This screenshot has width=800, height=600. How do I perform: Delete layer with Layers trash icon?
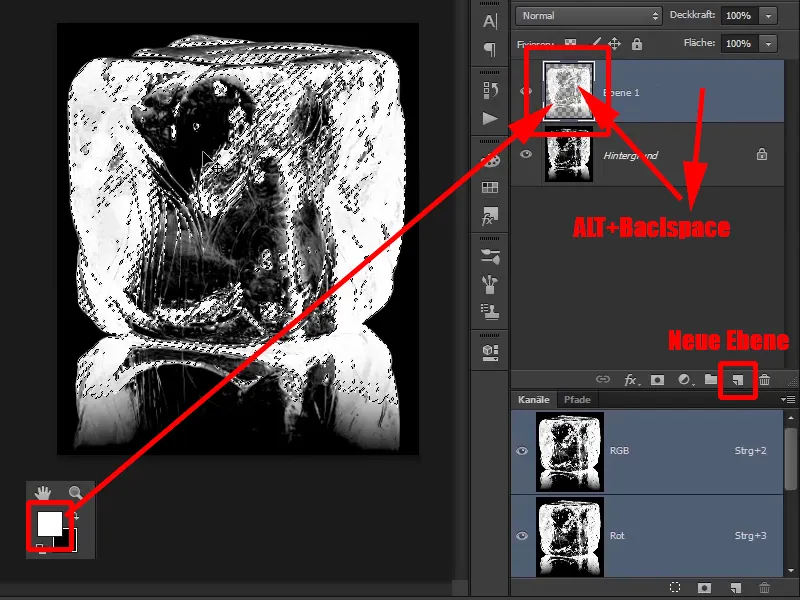coord(764,380)
